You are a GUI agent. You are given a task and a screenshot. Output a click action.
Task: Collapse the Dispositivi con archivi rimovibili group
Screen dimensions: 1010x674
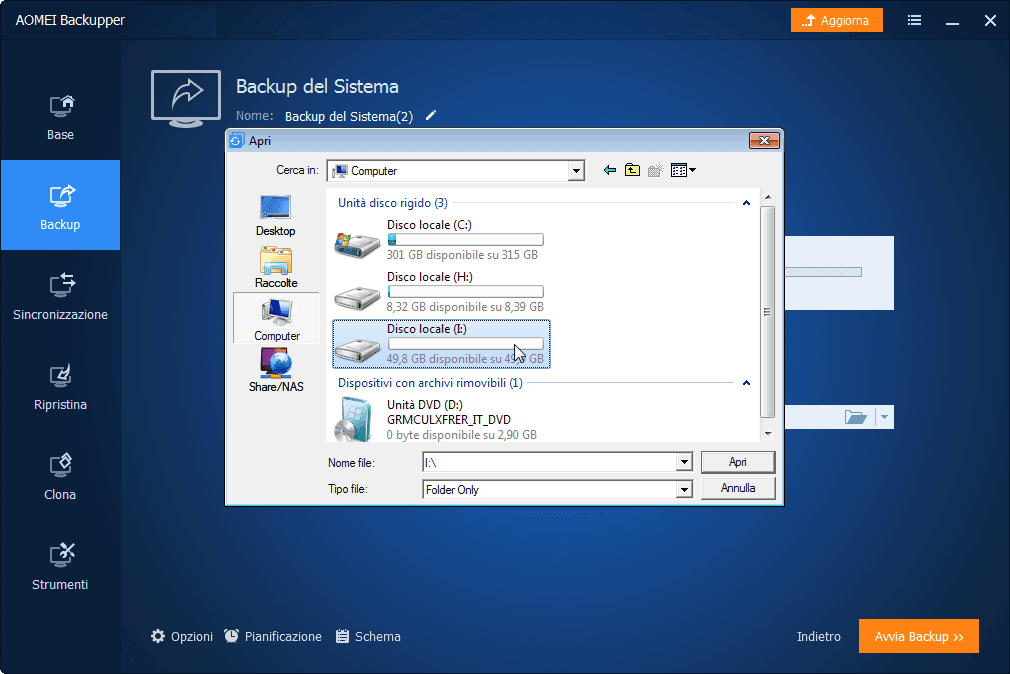(x=746, y=383)
